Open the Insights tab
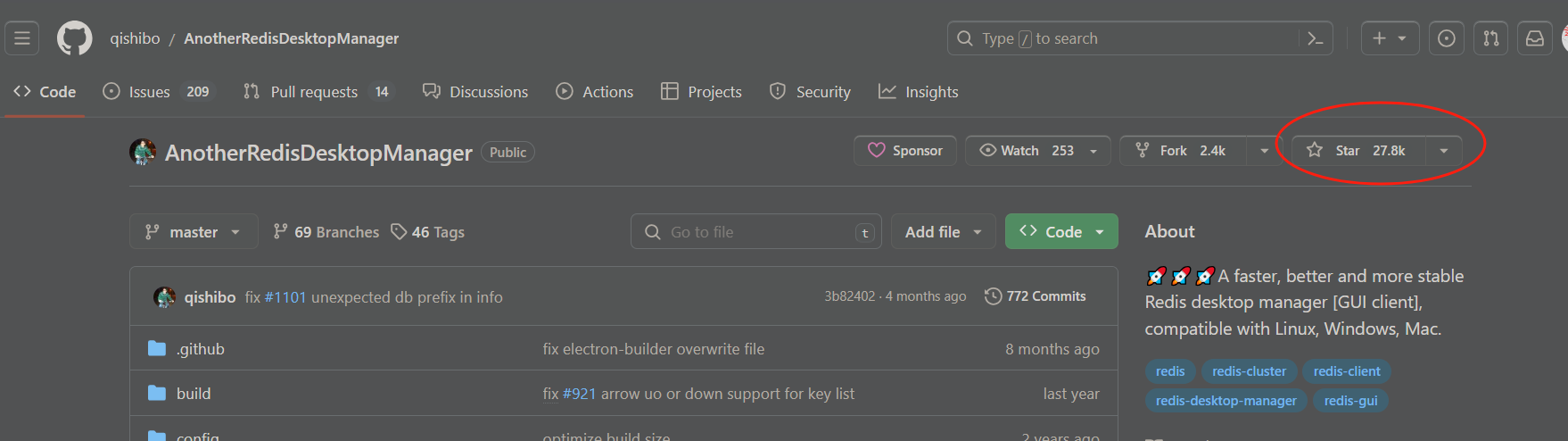Viewport: 1568px width, 441px height. tap(919, 92)
